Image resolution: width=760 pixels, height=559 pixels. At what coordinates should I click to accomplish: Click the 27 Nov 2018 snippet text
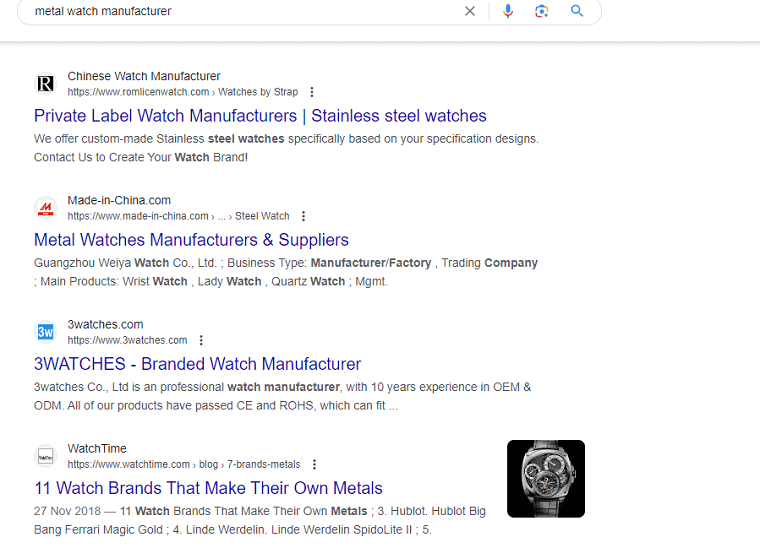pyautogui.click(x=260, y=520)
